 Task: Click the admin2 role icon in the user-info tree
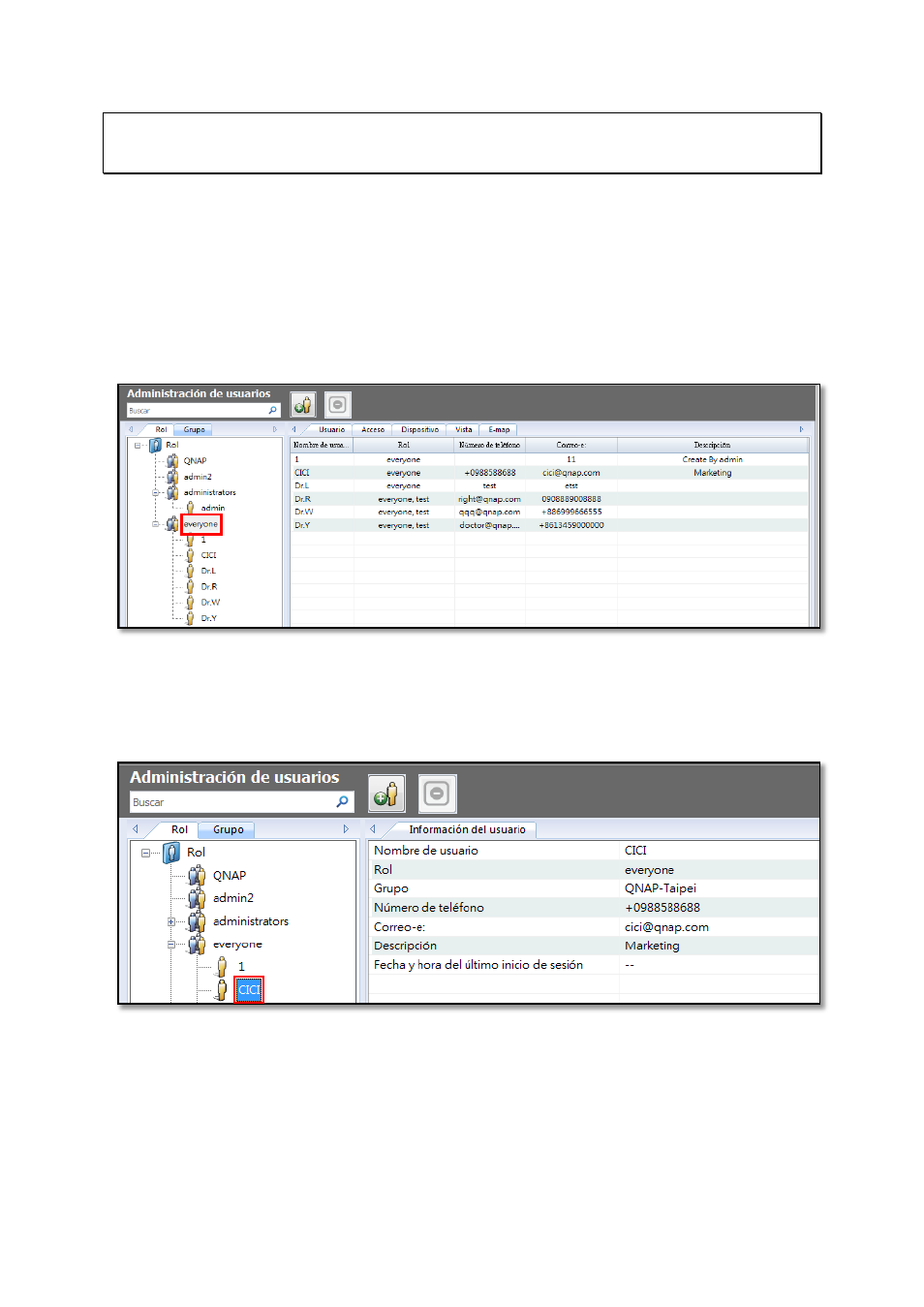197,898
